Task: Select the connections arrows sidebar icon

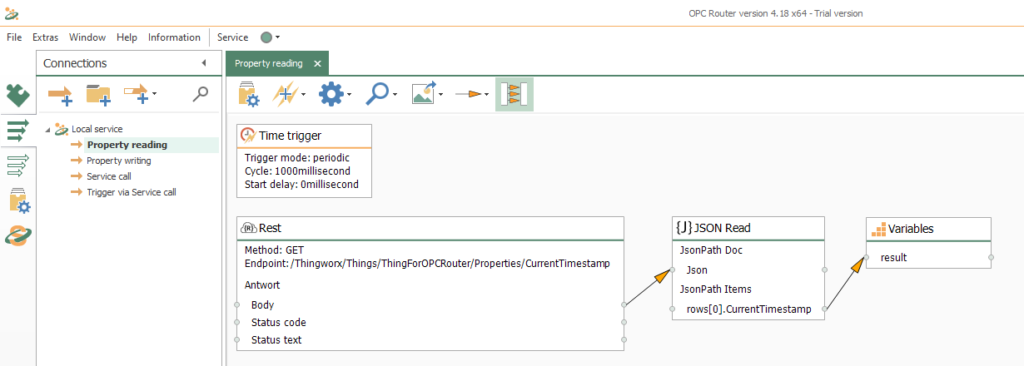Action: coord(18,130)
